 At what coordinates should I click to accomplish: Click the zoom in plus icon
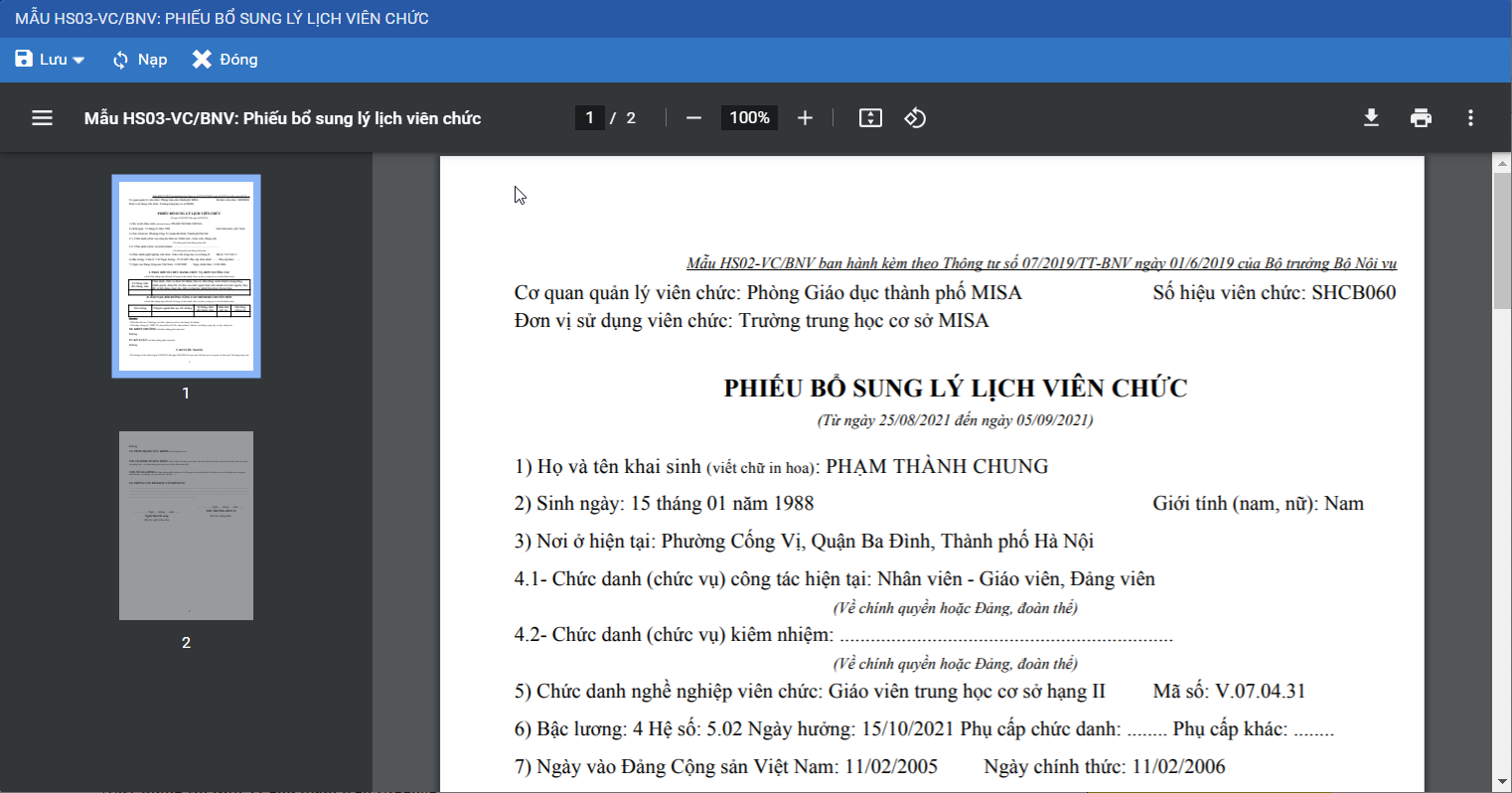805,118
